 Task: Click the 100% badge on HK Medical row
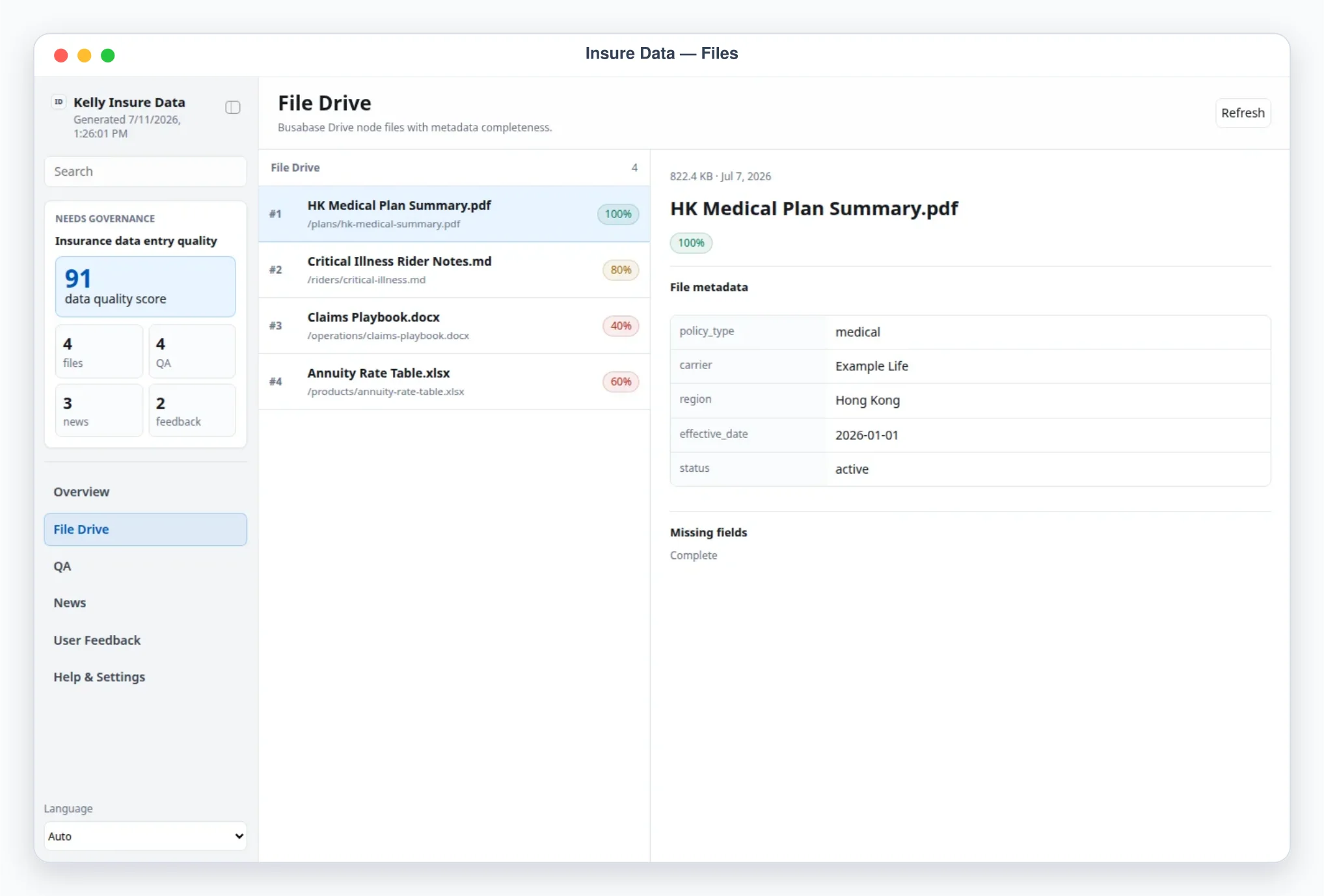(x=618, y=214)
